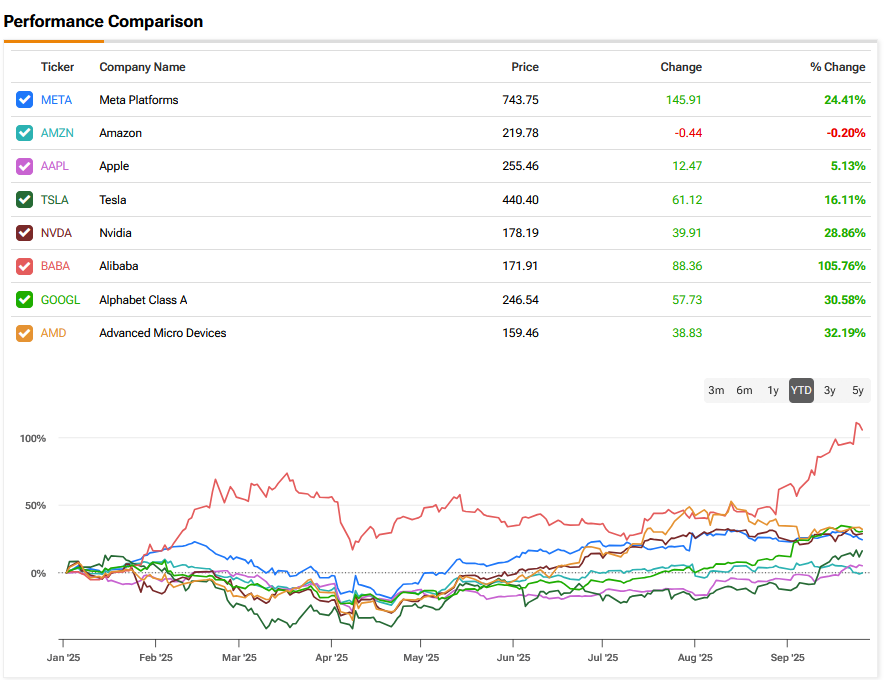Click Alibaba's price 171.91
The image size is (893, 680).
tap(520, 266)
